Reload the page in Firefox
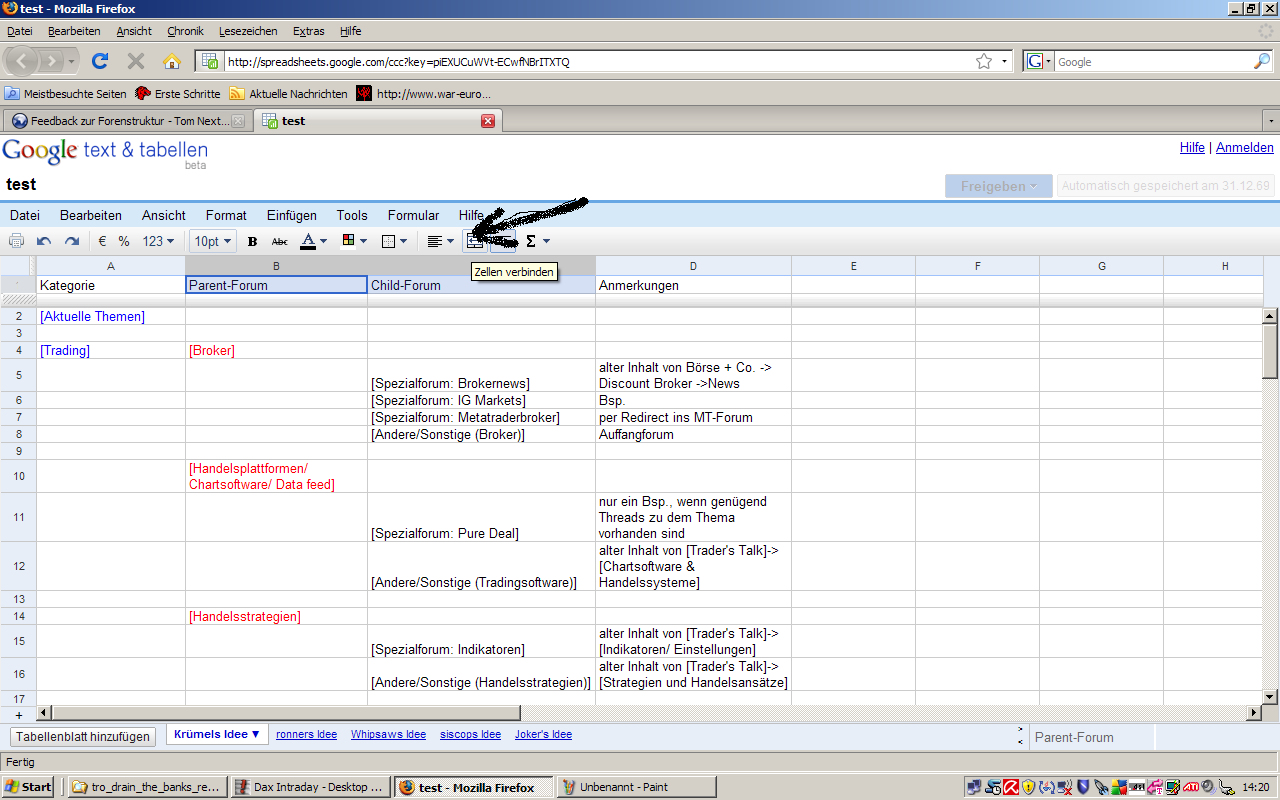 pos(100,61)
